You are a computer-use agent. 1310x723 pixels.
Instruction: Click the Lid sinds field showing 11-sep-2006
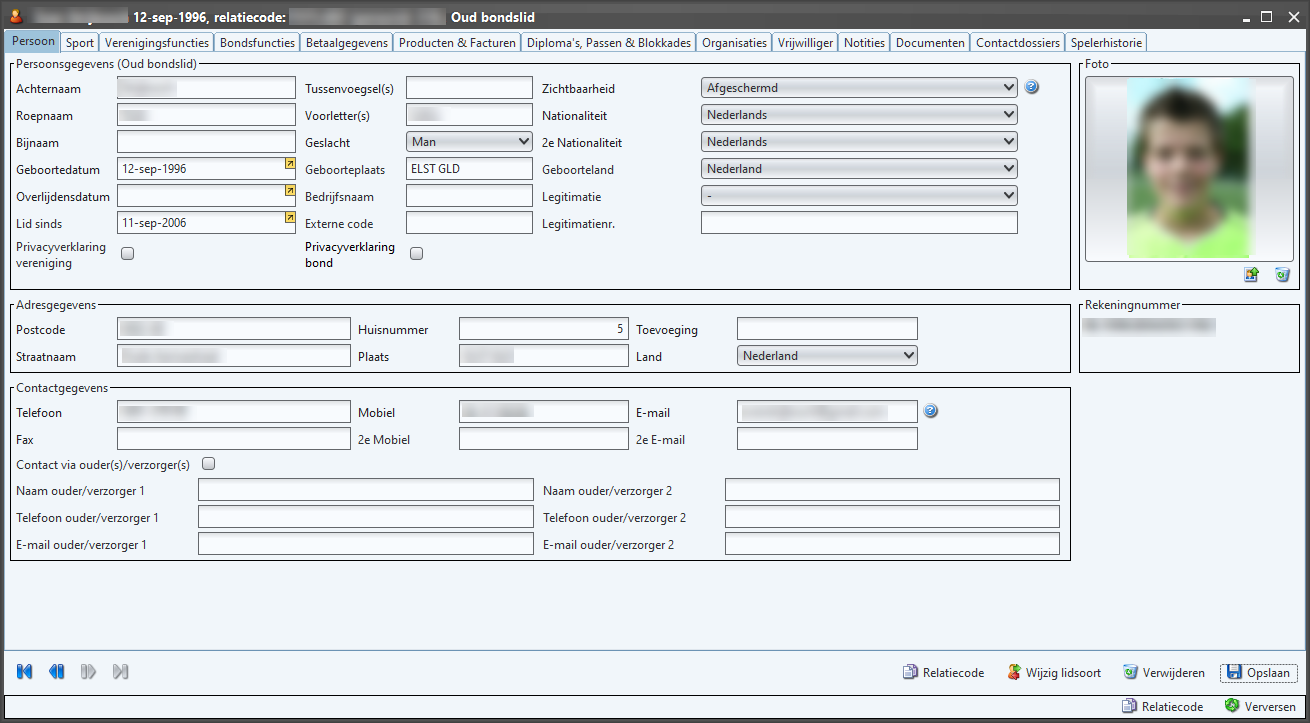[x=206, y=223]
